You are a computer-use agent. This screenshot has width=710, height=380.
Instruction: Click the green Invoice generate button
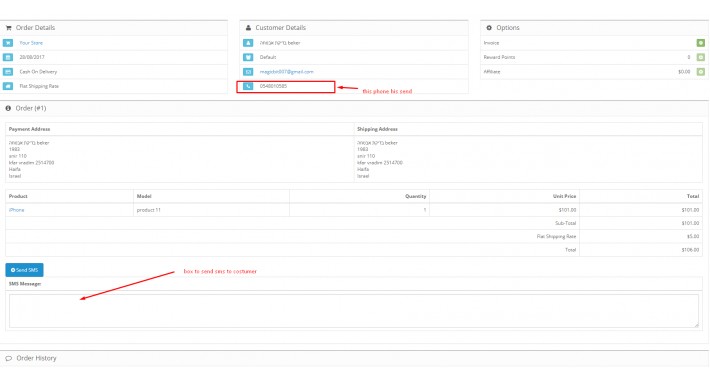[700, 43]
